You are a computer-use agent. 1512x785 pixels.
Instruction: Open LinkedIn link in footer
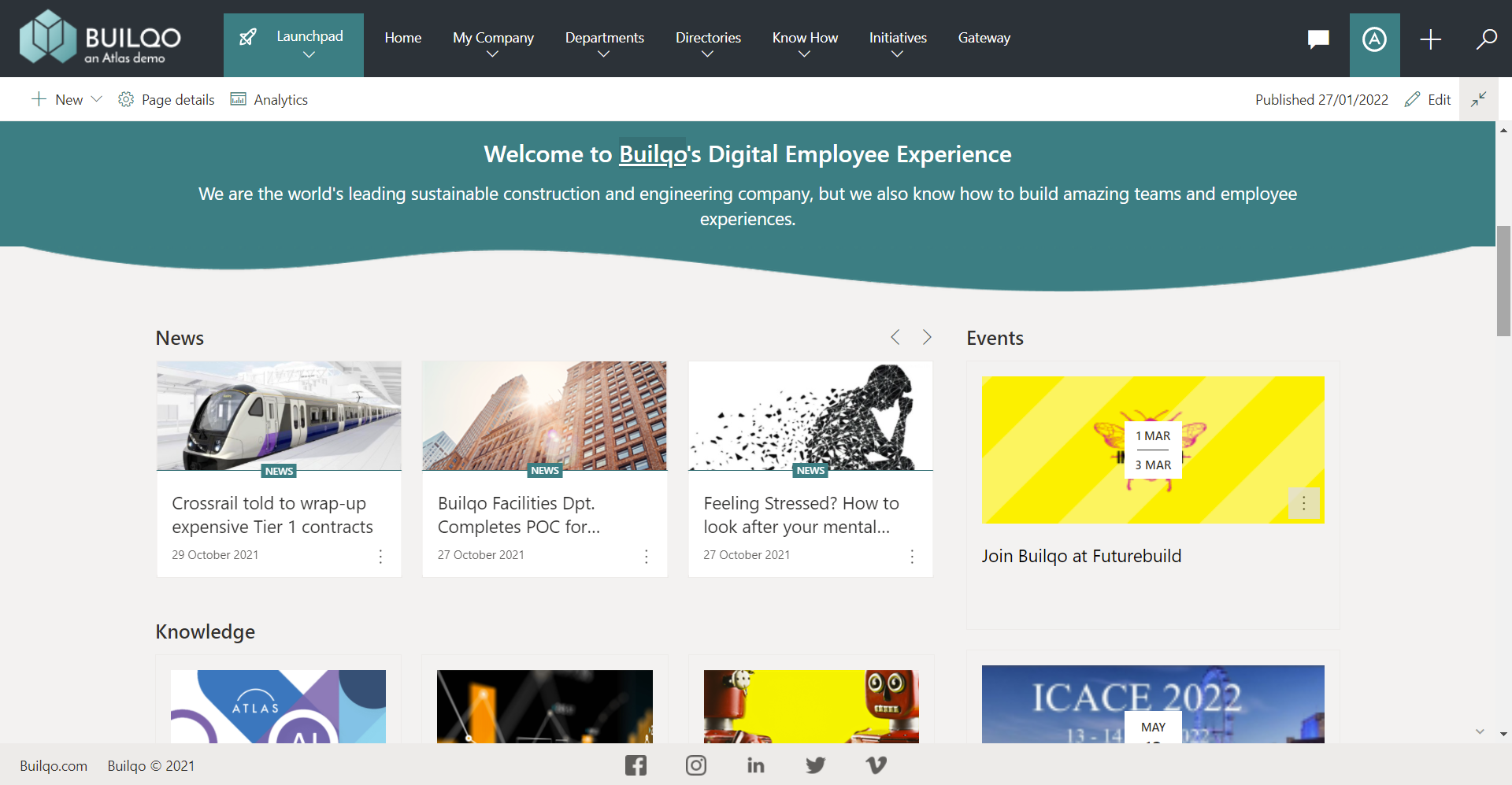pyautogui.click(x=755, y=765)
